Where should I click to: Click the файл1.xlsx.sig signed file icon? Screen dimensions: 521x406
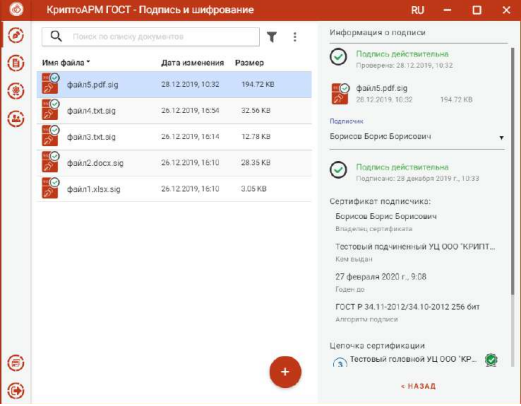point(50,188)
